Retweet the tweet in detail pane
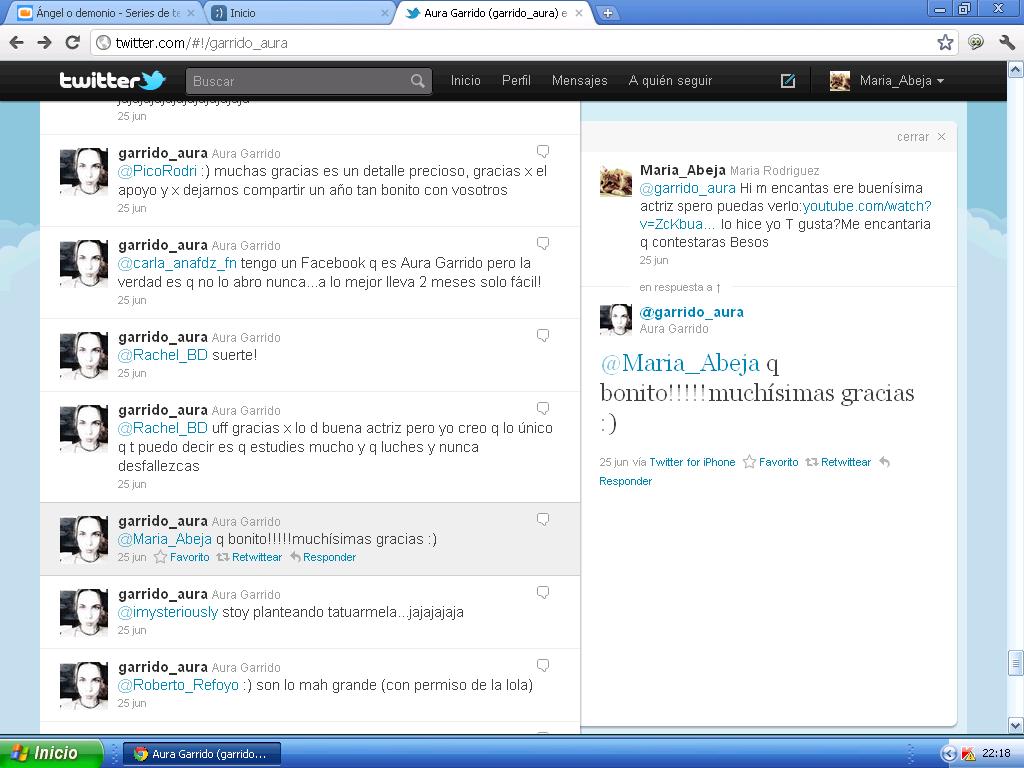This screenshot has width=1024, height=768. (x=838, y=462)
